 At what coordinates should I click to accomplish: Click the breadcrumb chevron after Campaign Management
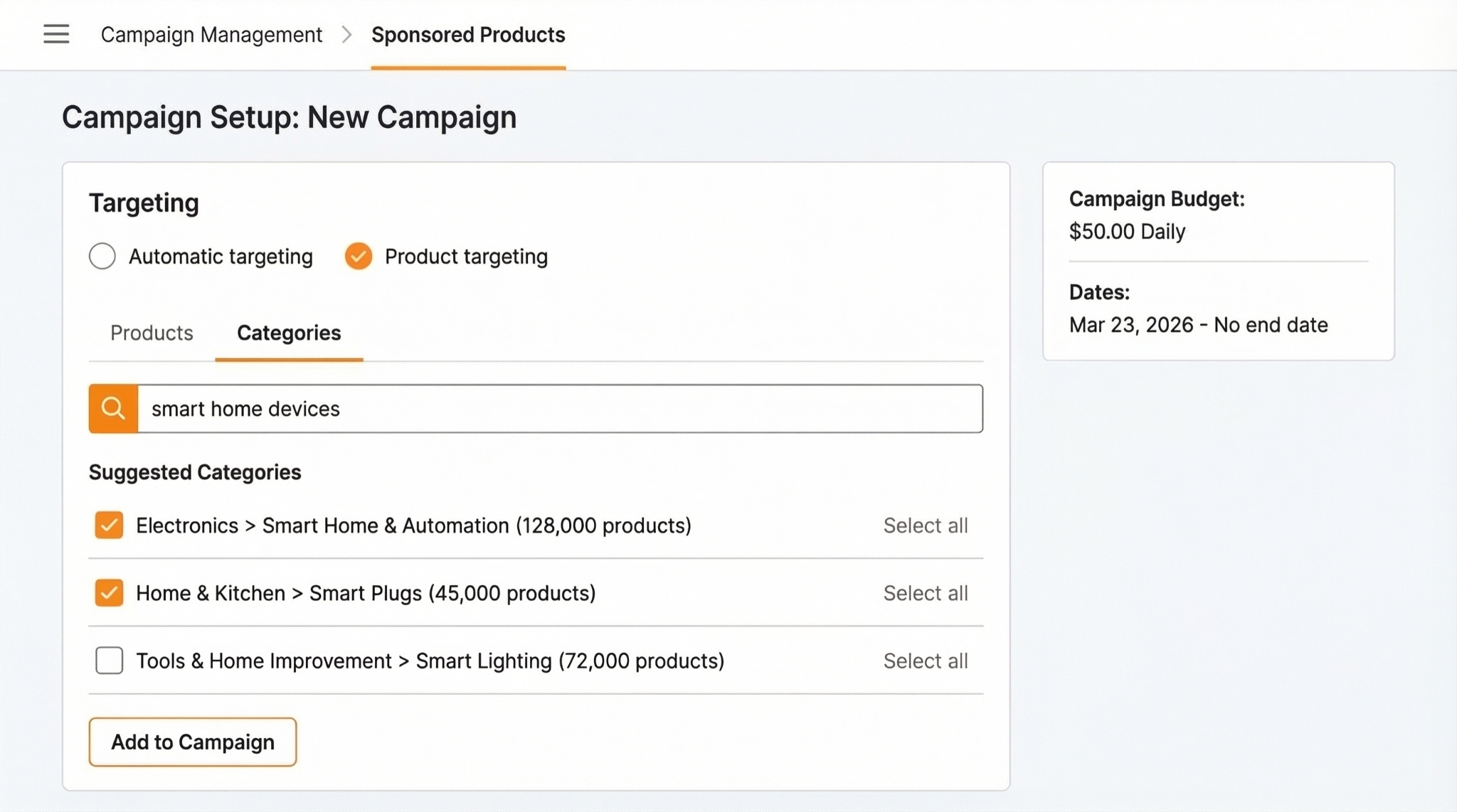(346, 34)
